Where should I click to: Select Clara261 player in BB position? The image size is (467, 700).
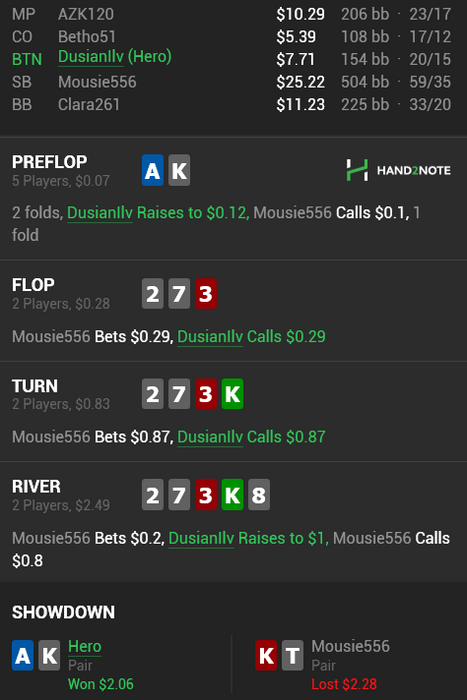point(89,104)
